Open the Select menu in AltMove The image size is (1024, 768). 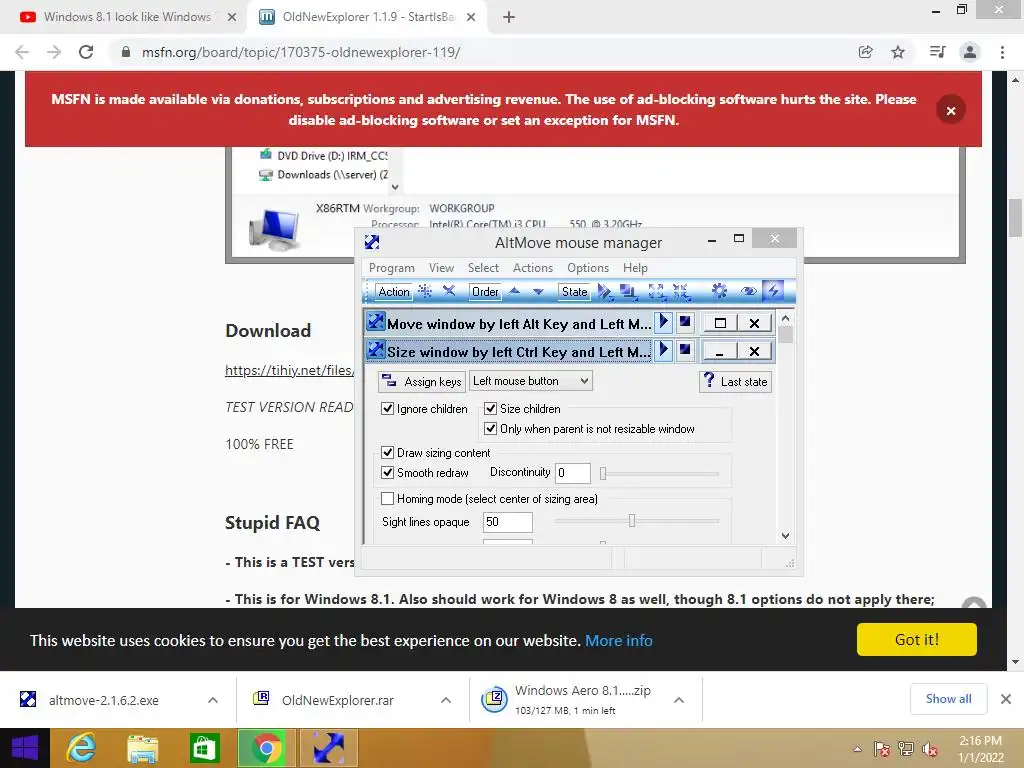pos(483,268)
